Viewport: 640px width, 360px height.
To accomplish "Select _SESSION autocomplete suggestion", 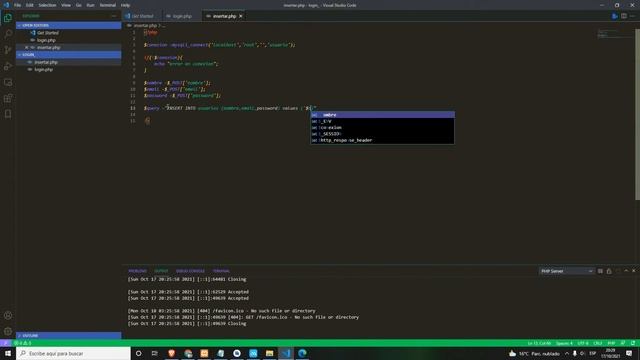I will (382, 134).
